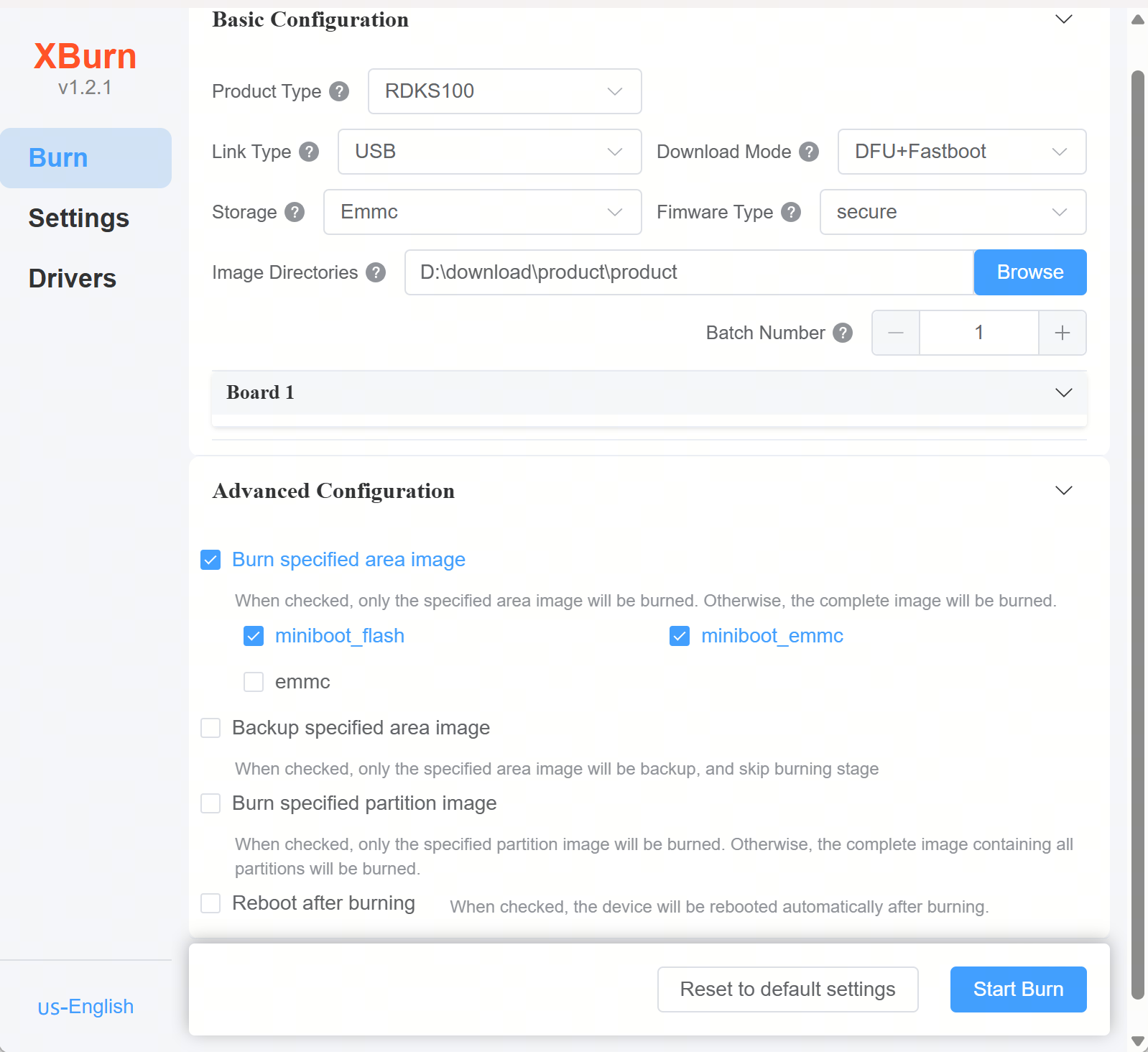
Task: Click the Fimware Type help icon
Action: tap(791, 212)
